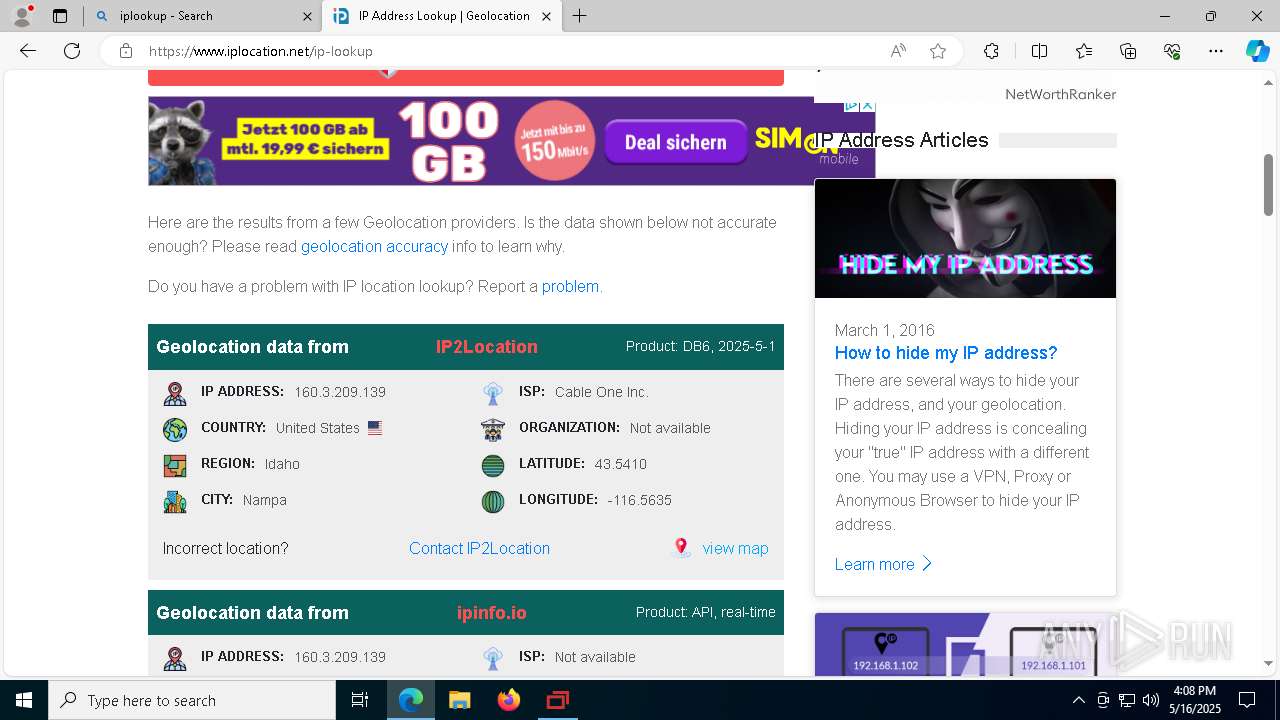Select latitude value 43.5410
Screen dimensions: 1280x720
[x=620, y=464]
